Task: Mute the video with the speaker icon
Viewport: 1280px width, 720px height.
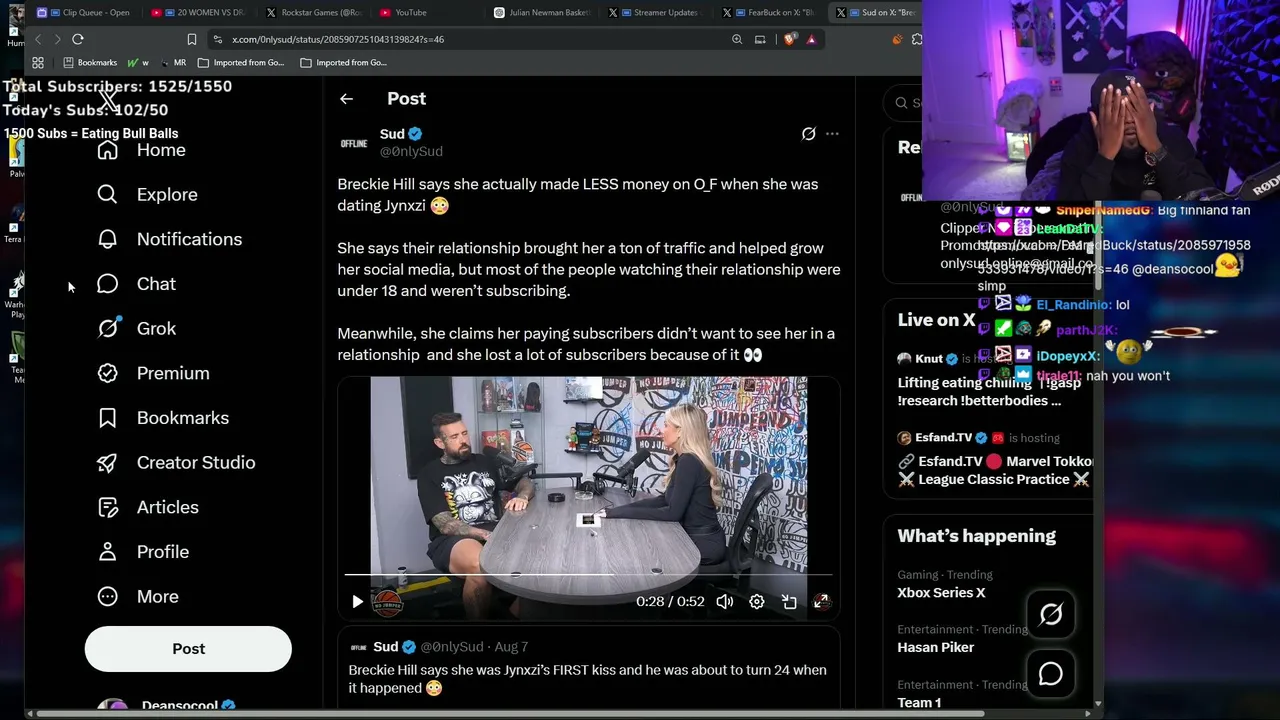Action: click(725, 601)
